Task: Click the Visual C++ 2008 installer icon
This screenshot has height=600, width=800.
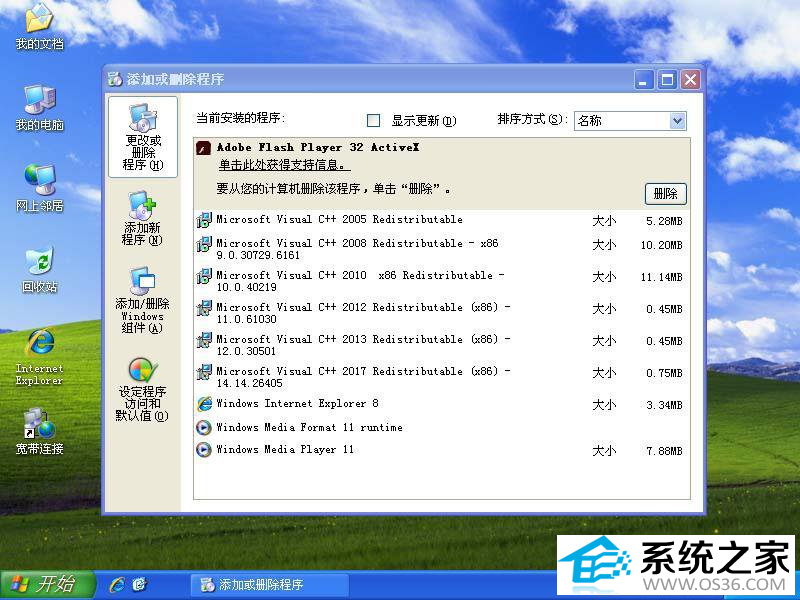Action: click(204, 244)
